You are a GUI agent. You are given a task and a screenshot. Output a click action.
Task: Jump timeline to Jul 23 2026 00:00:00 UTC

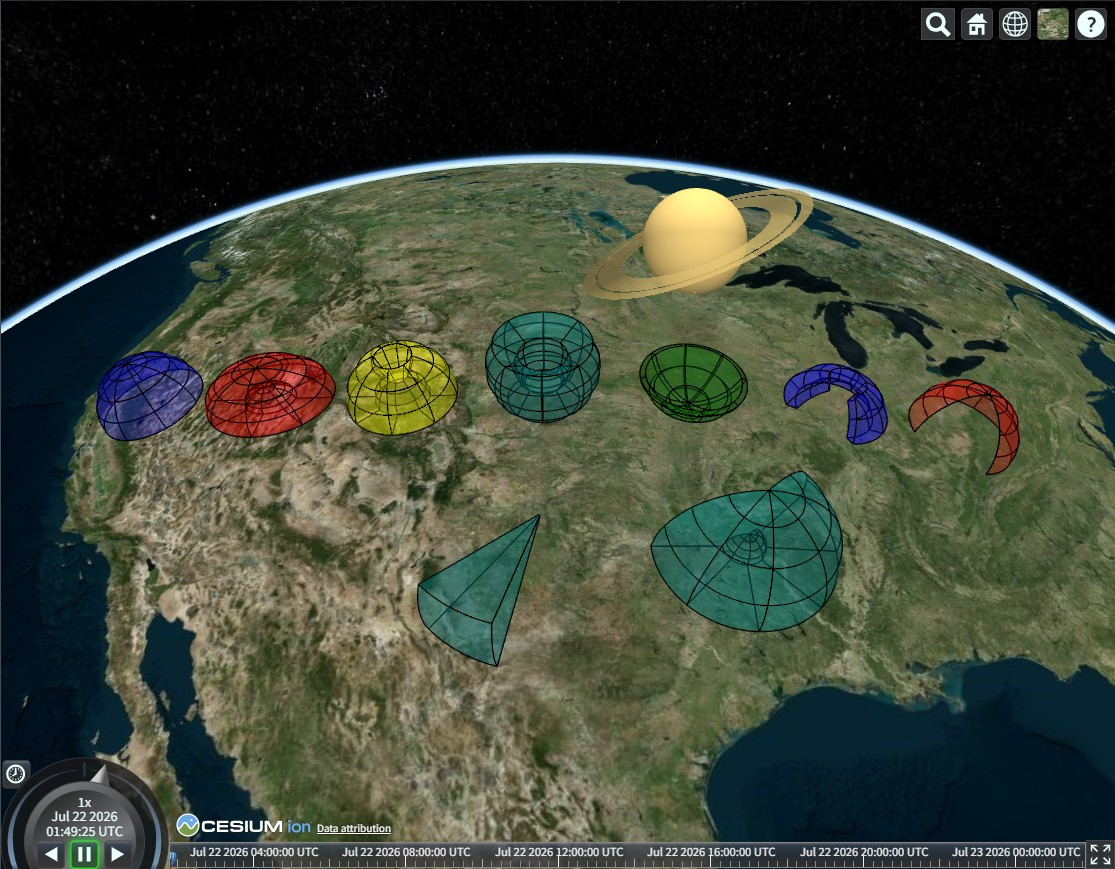(1016, 851)
